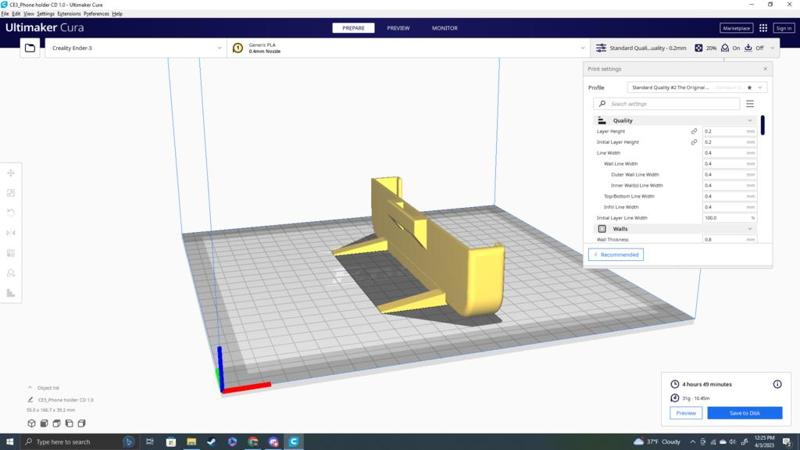
Task: Open File Explorer from taskbar
Action: (191, 442)
